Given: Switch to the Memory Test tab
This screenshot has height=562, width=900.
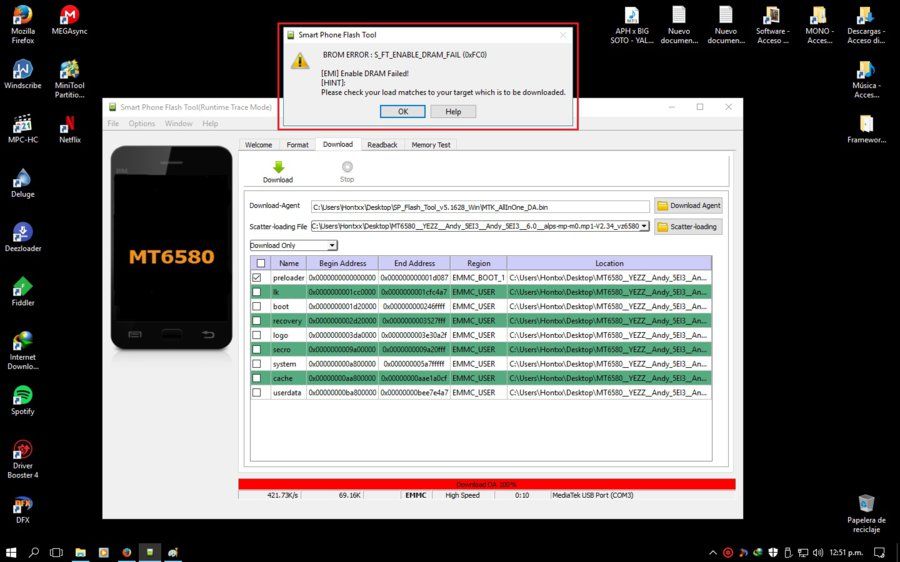Looking at the screenshot, I should coord(431,145).
